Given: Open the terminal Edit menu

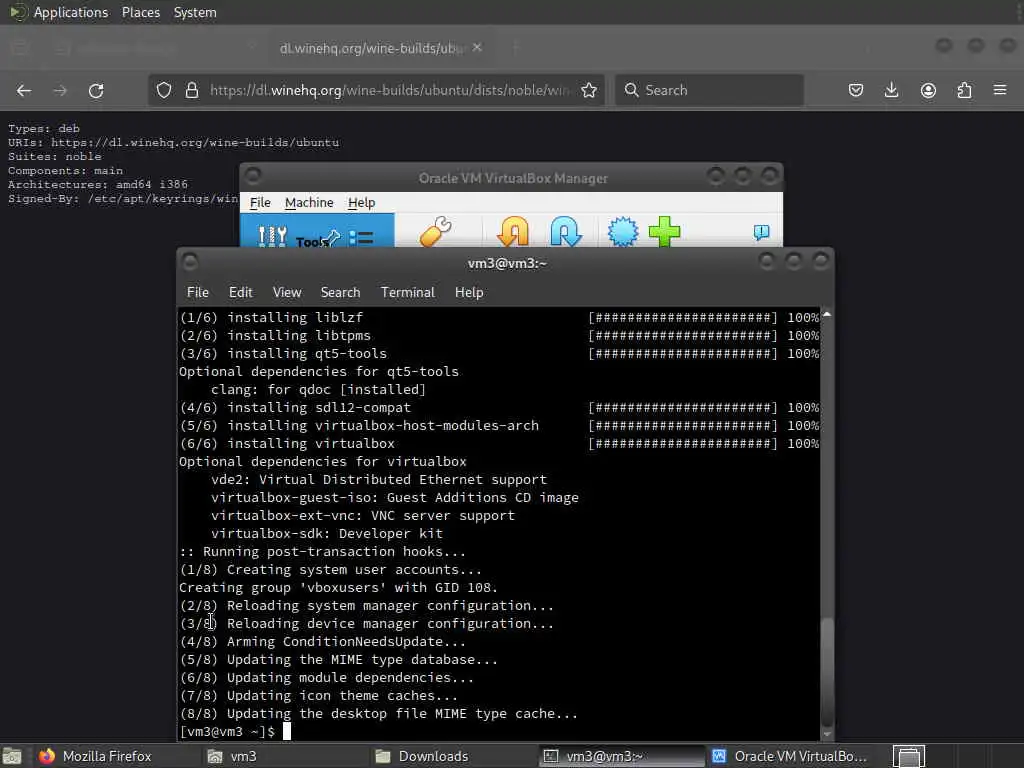Looking at the screenshot, I should click(240, 293).
